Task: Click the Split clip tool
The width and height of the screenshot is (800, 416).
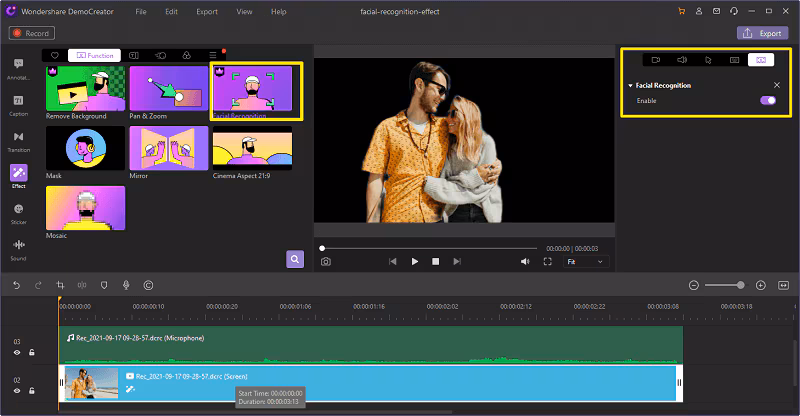Action: (x=82, y=285)
